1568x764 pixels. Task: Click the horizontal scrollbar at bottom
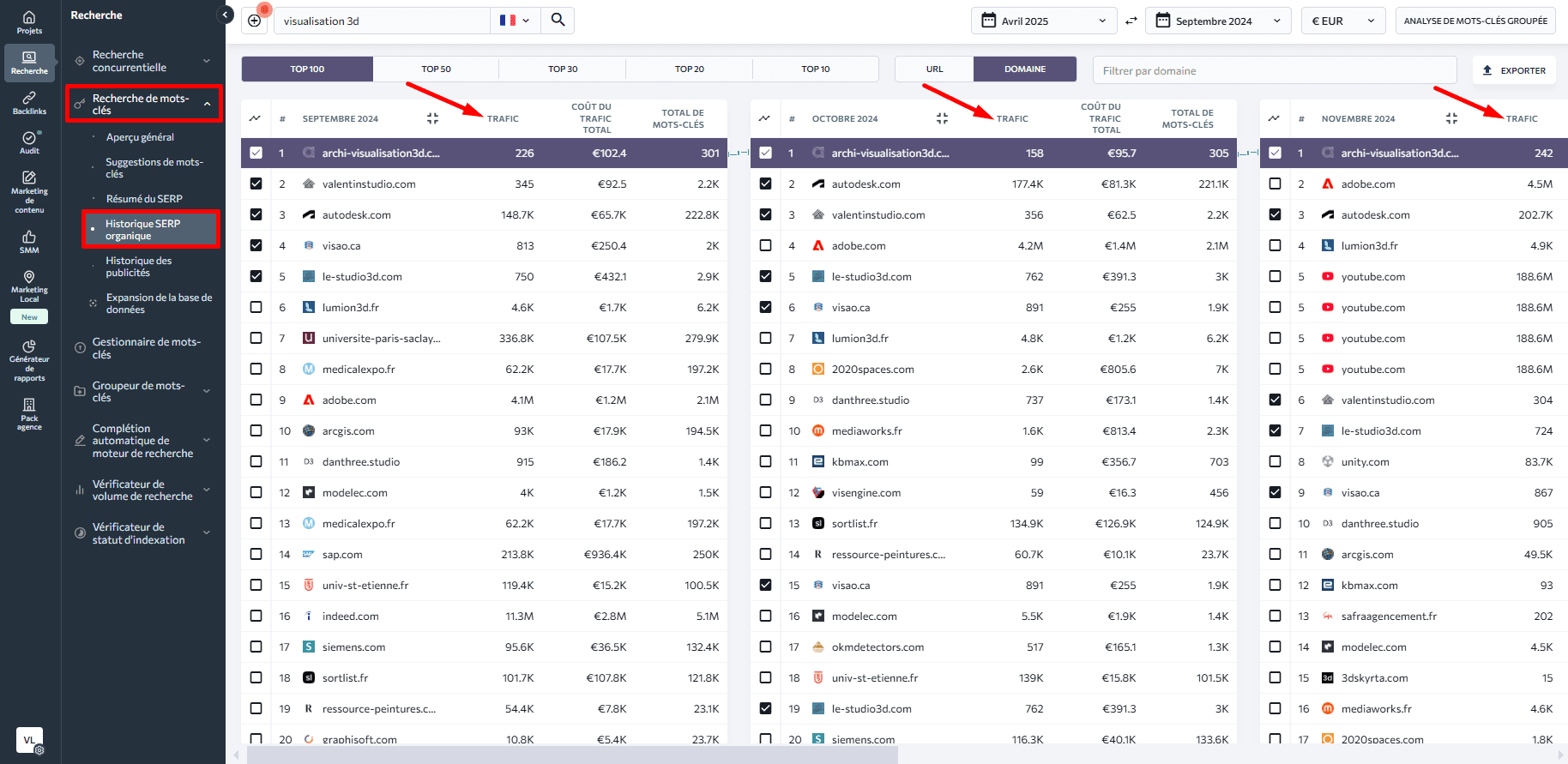(572, 755)
